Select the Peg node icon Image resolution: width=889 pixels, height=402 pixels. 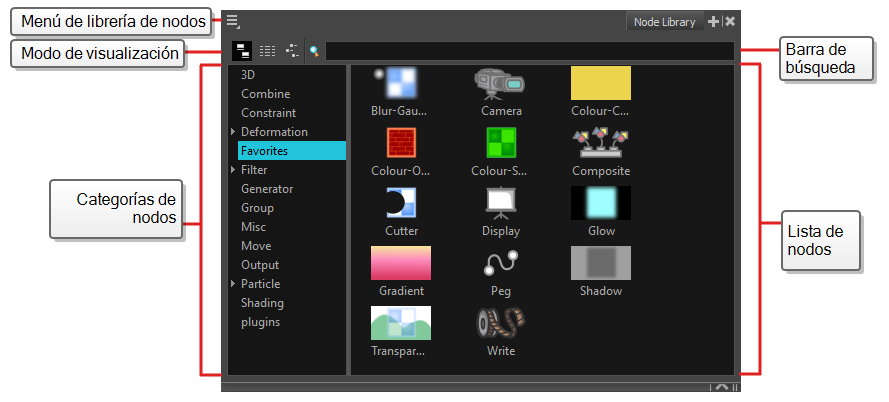click(x=501, y=264)
